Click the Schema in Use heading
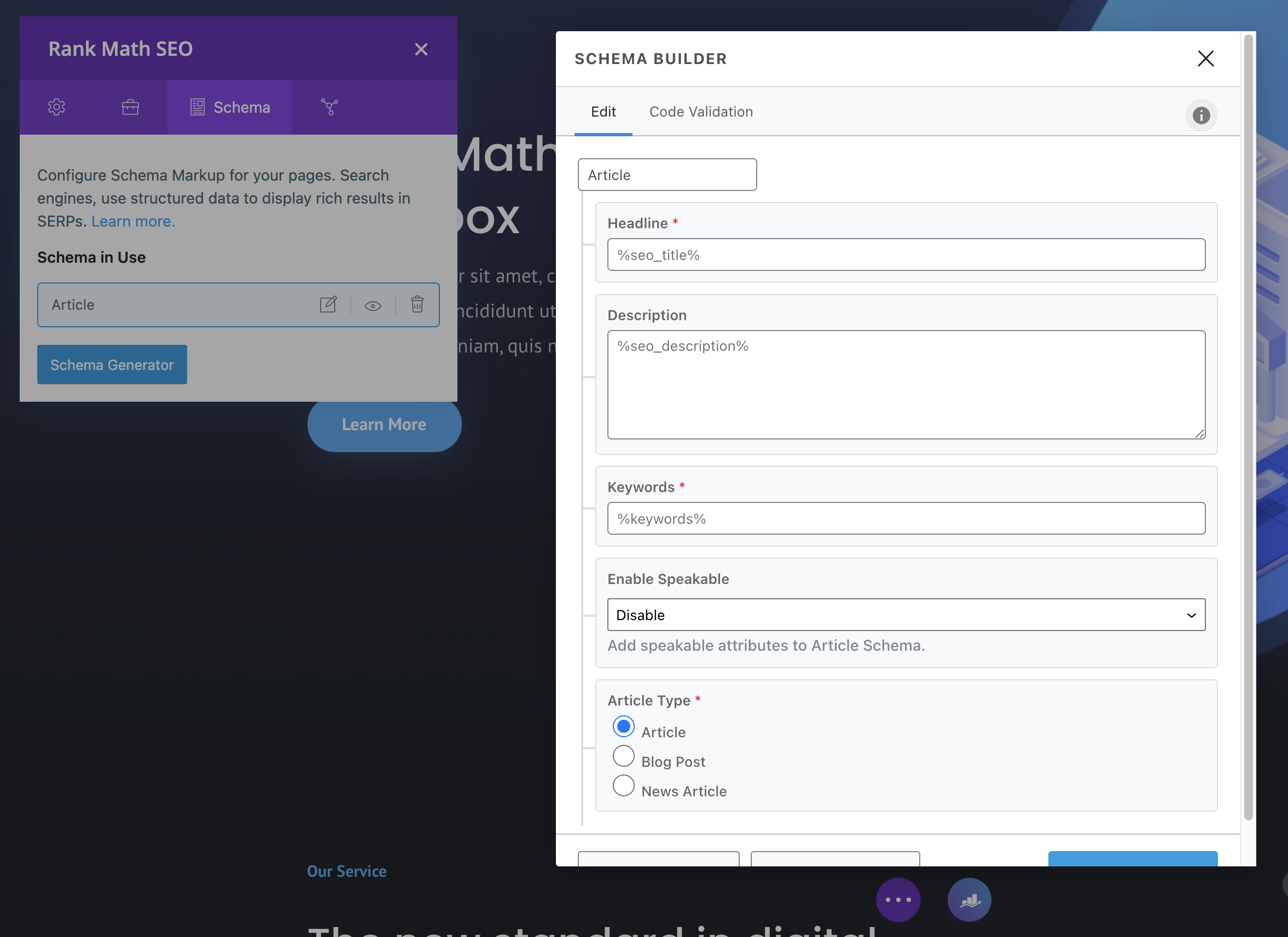1288x937 pixels. click(x=91, y=257)
